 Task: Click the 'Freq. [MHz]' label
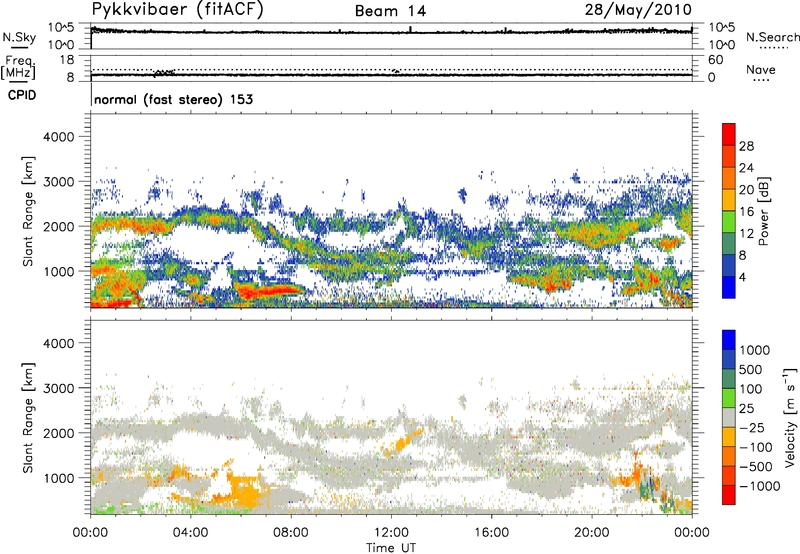(18, 68)
